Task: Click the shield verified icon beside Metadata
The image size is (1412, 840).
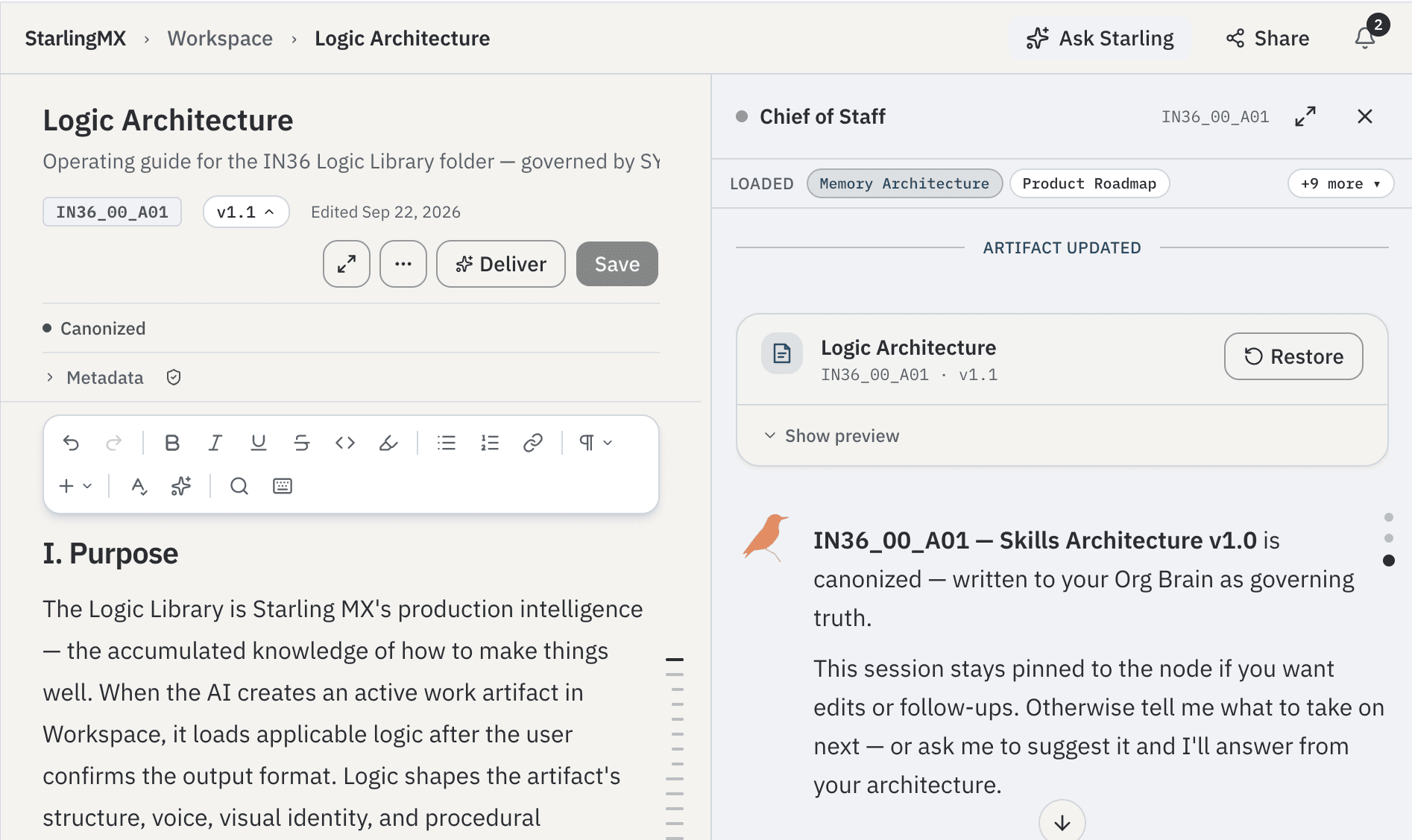Action: click(x=174, y=377)
